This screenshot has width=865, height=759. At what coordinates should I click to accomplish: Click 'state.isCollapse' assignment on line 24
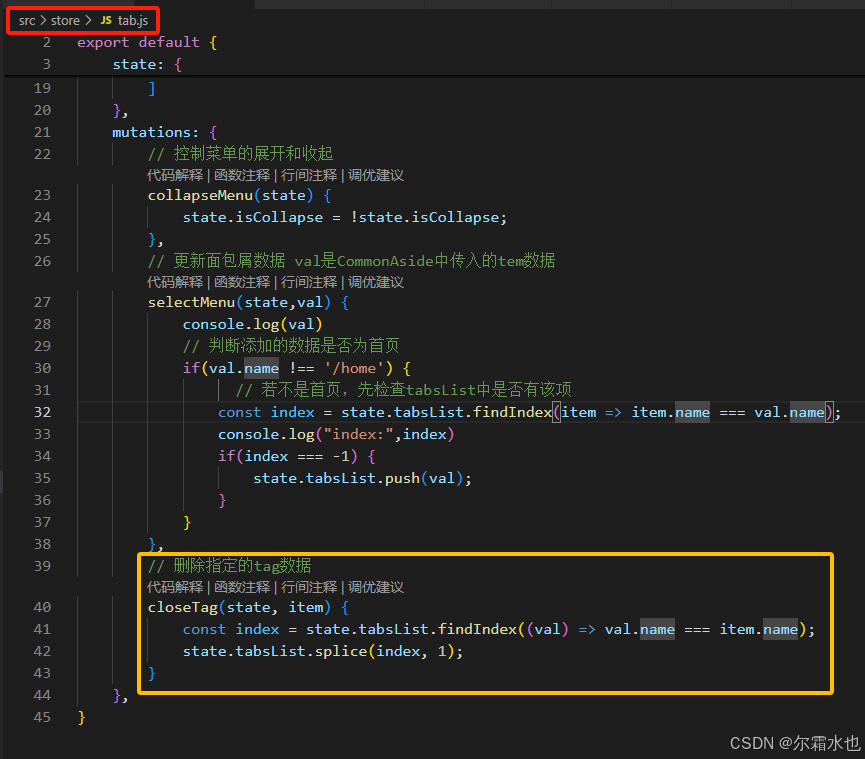344,217
